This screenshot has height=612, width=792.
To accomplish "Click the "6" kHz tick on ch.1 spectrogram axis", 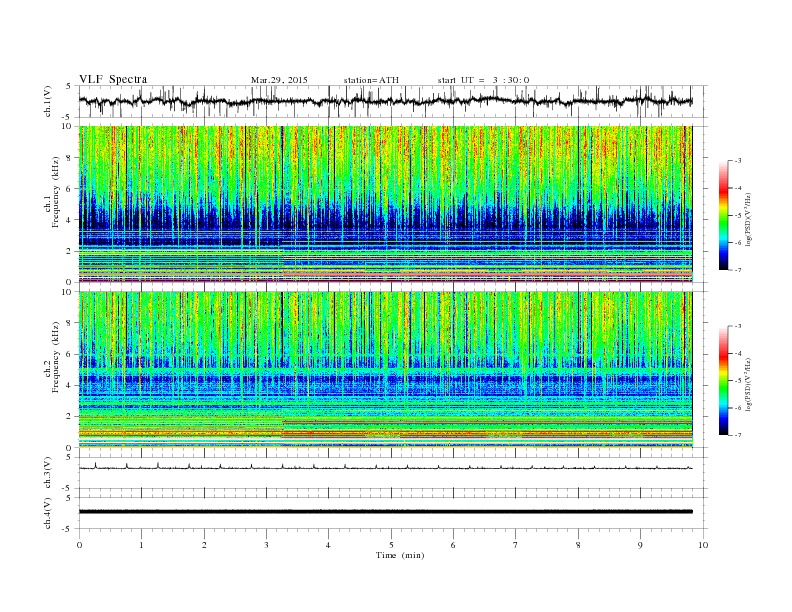I will pos(69,189).
